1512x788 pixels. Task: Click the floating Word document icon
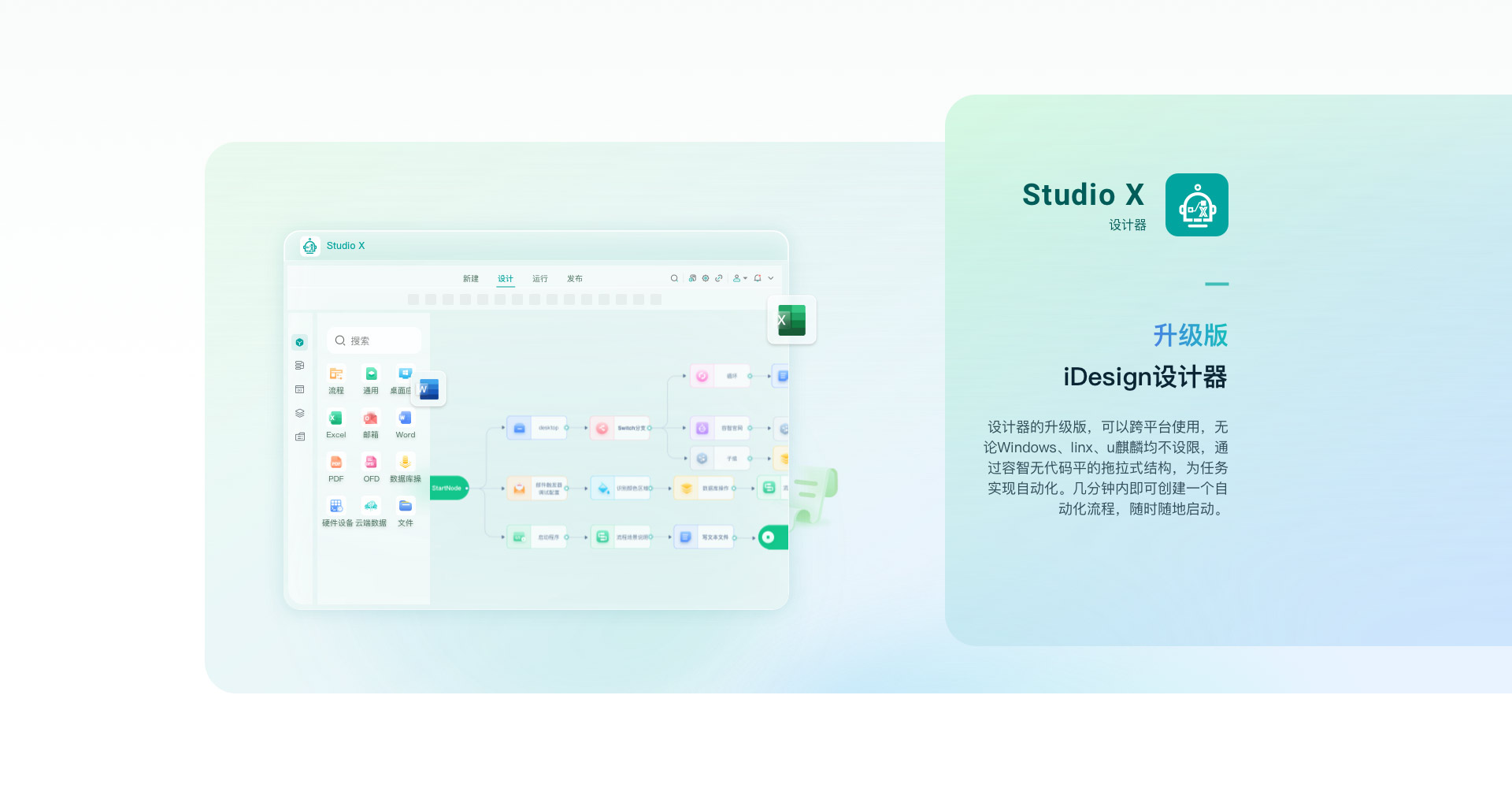click(x=429, y=388)
